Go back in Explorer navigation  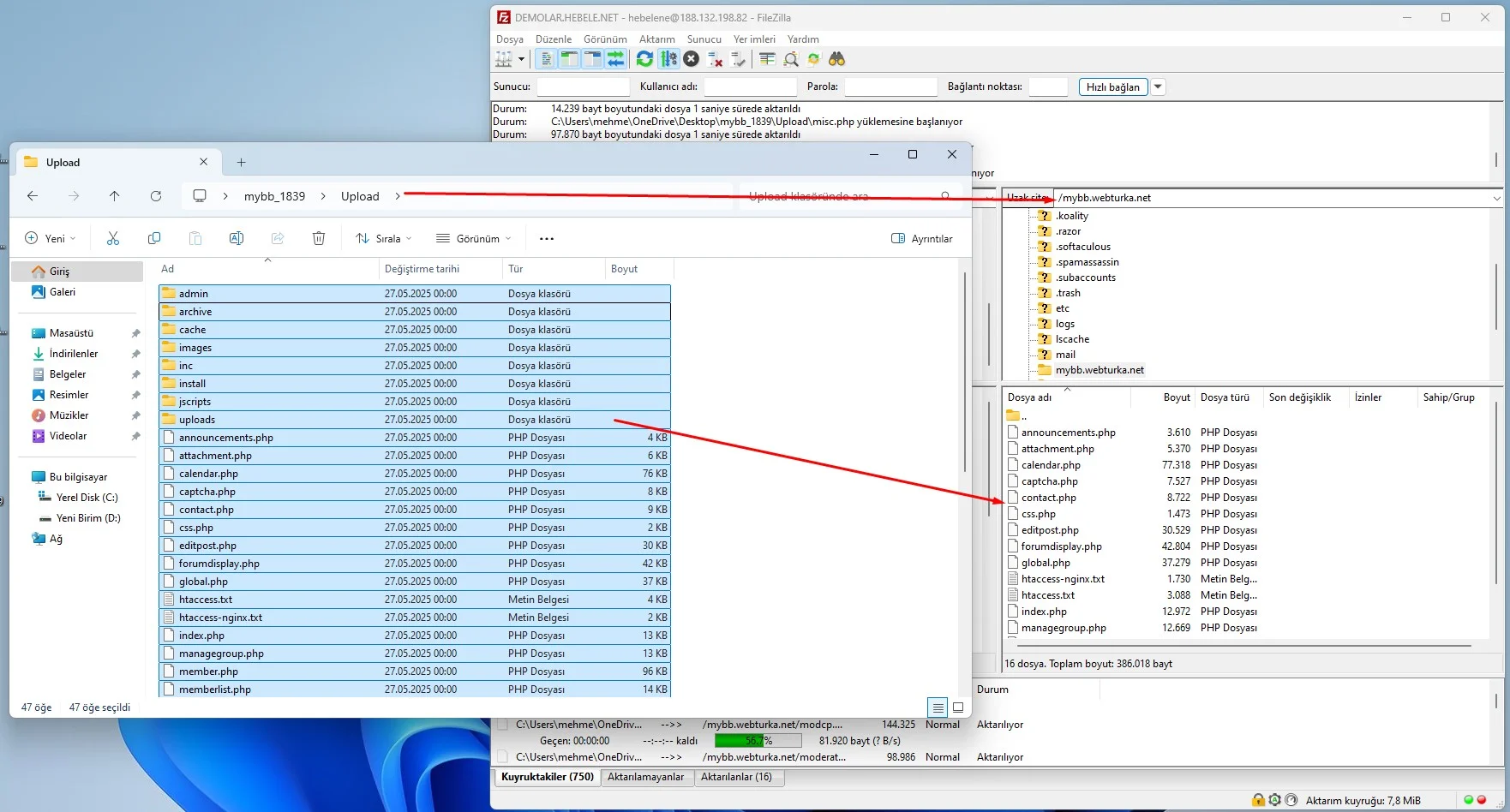coord(33,196)
